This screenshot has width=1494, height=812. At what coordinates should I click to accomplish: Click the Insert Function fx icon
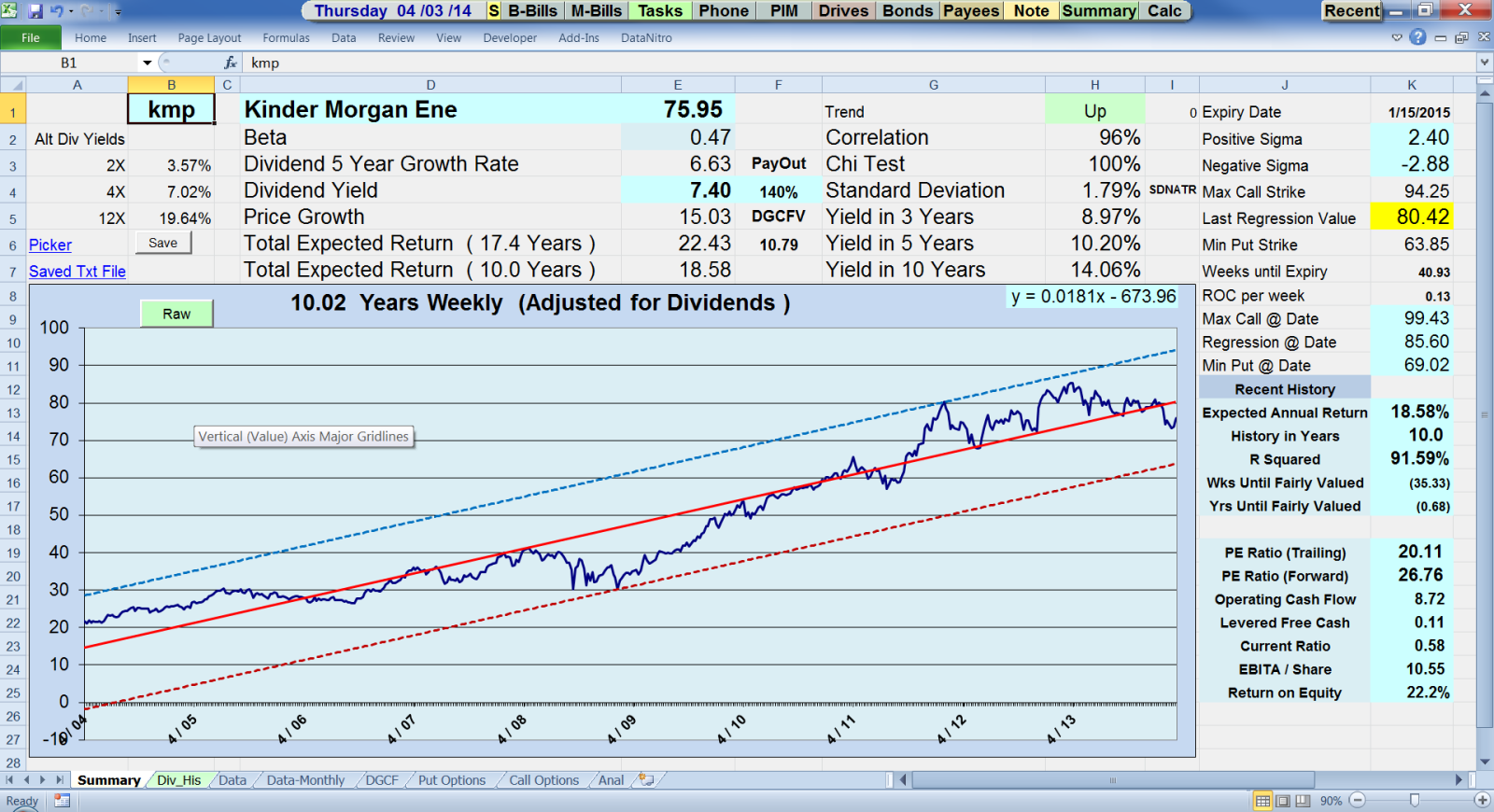[231, 63]
